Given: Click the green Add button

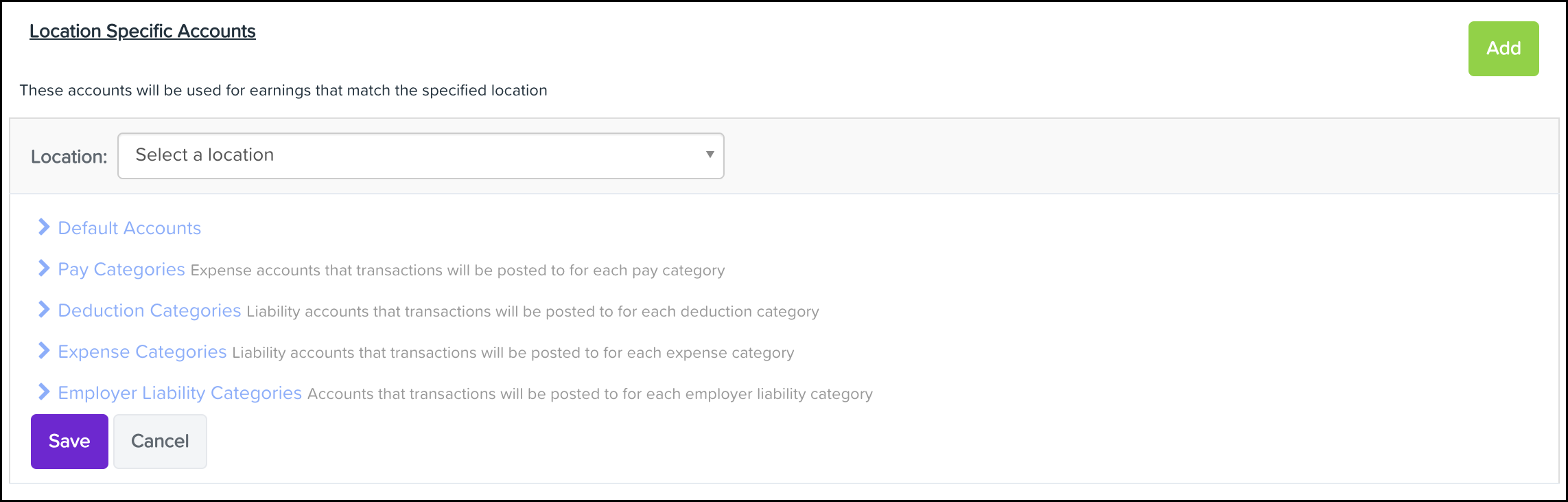Looking at the screenshot, I should tap(1503, 49).
